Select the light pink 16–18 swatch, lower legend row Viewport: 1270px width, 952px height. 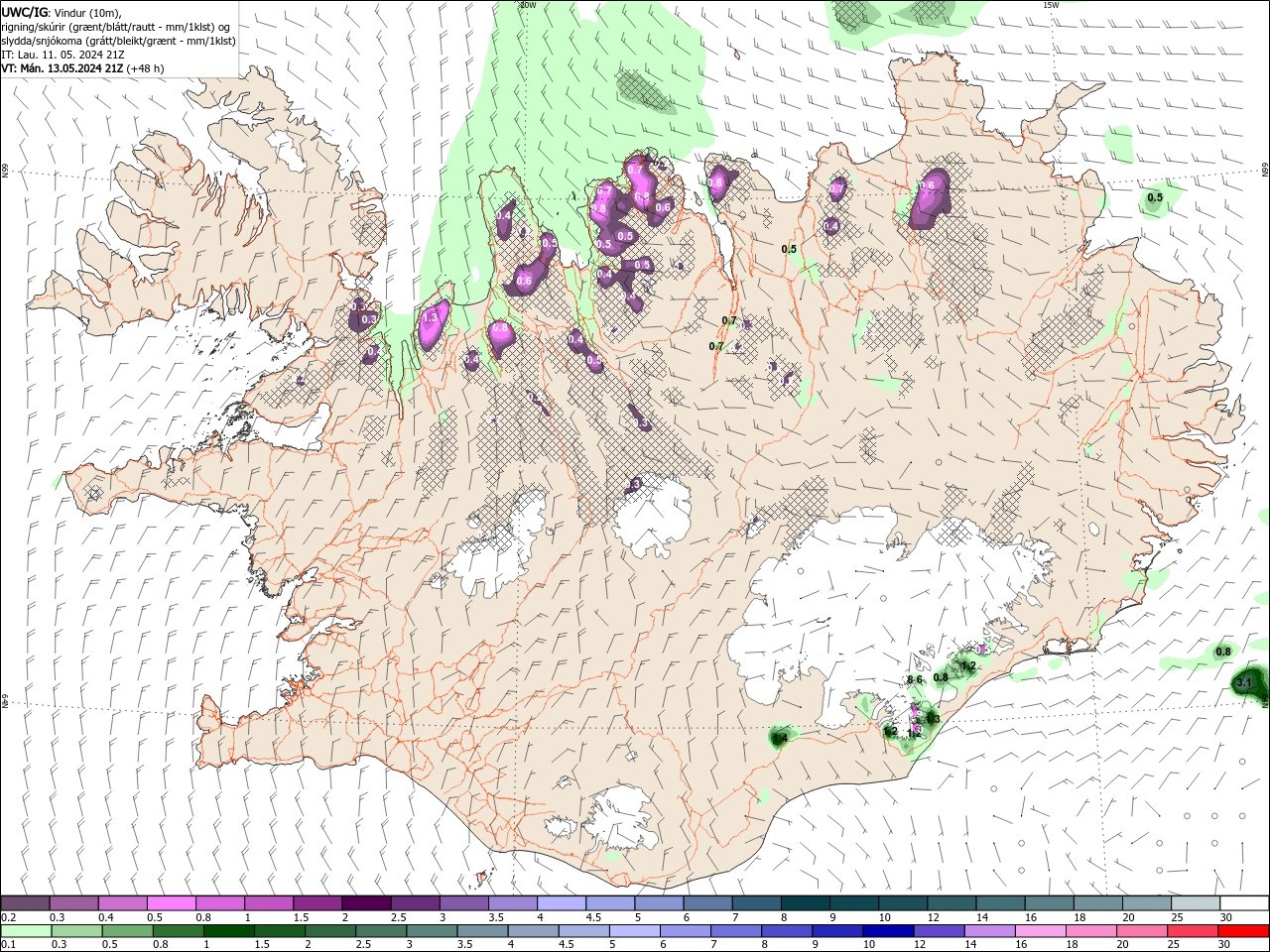(1039, 931)
